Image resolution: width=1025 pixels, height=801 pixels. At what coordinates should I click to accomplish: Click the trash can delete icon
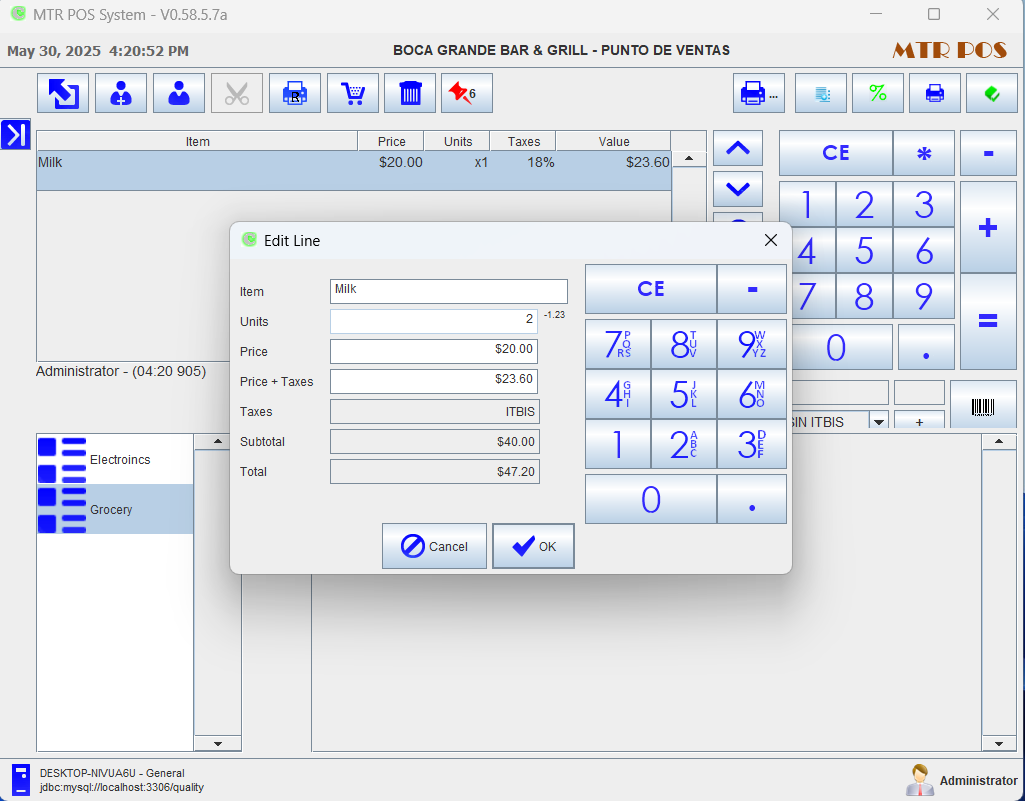[x=410, y=94]
